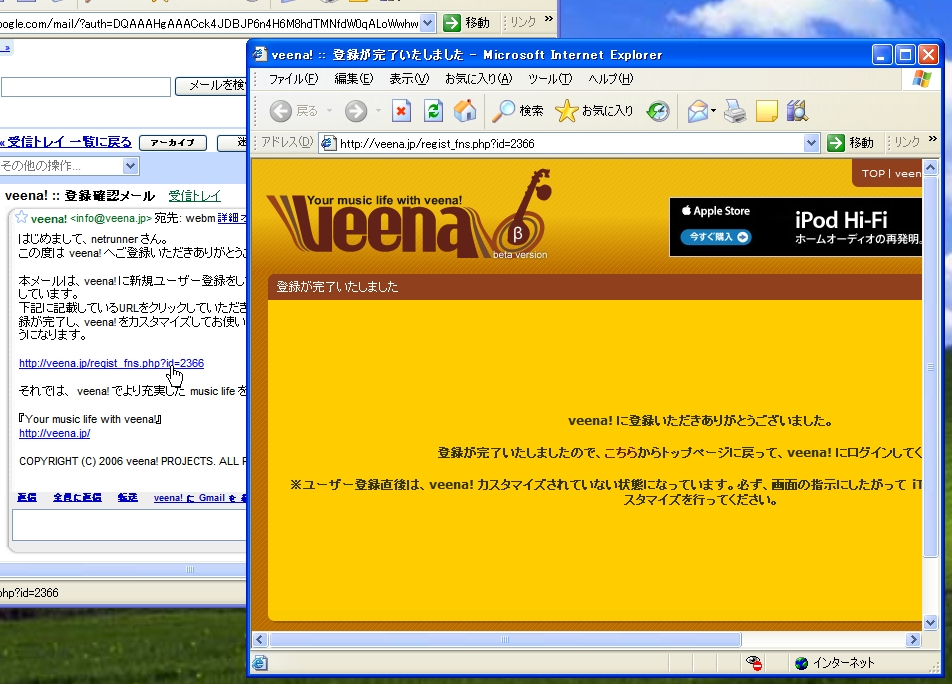The height and width of the screenshot is (684, 952).
Task: Print the page using the printer icon
Action: click(x=735, y=111)
